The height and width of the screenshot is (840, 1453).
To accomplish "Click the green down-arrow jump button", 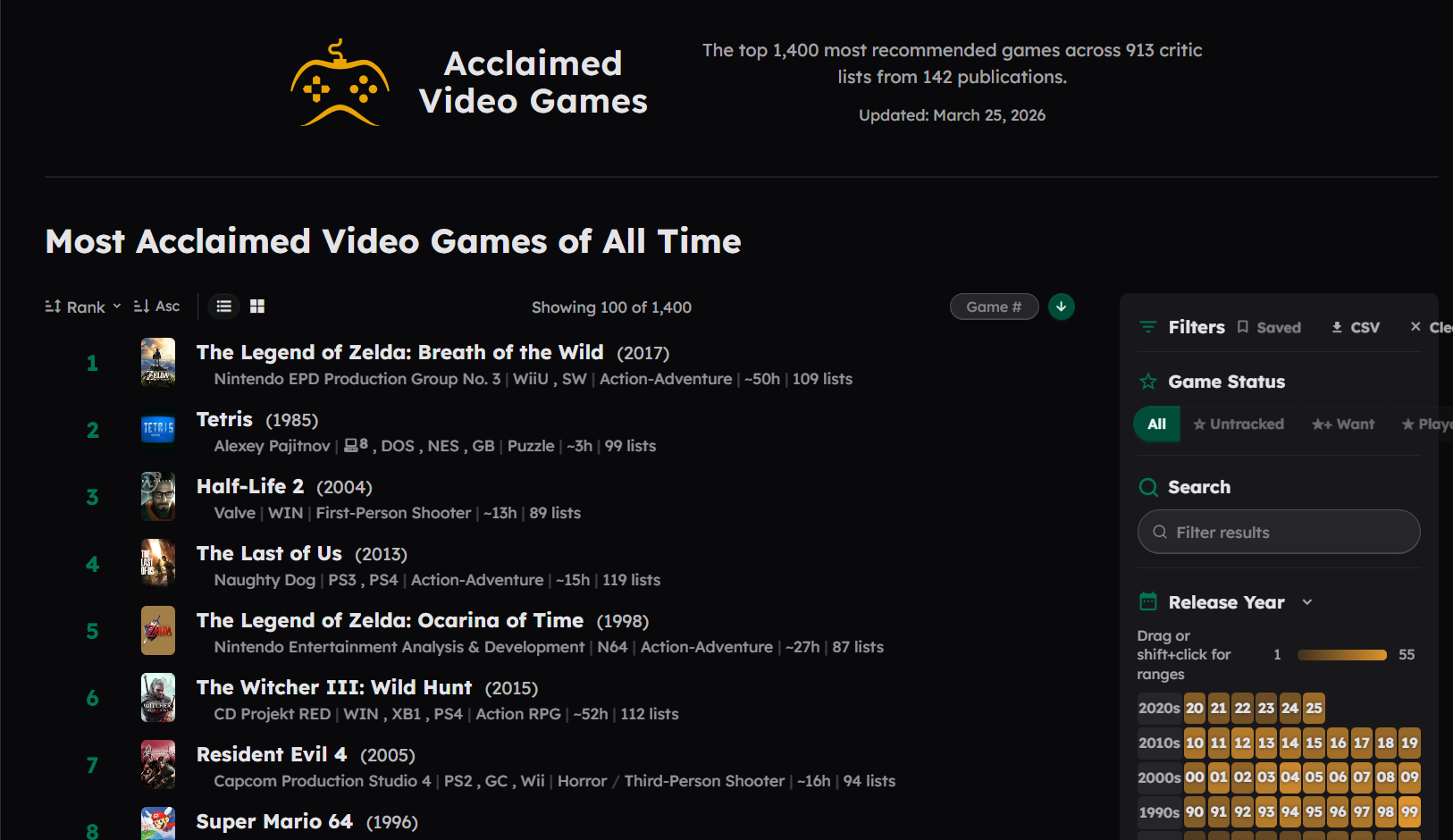I will tap(1061, 307).
